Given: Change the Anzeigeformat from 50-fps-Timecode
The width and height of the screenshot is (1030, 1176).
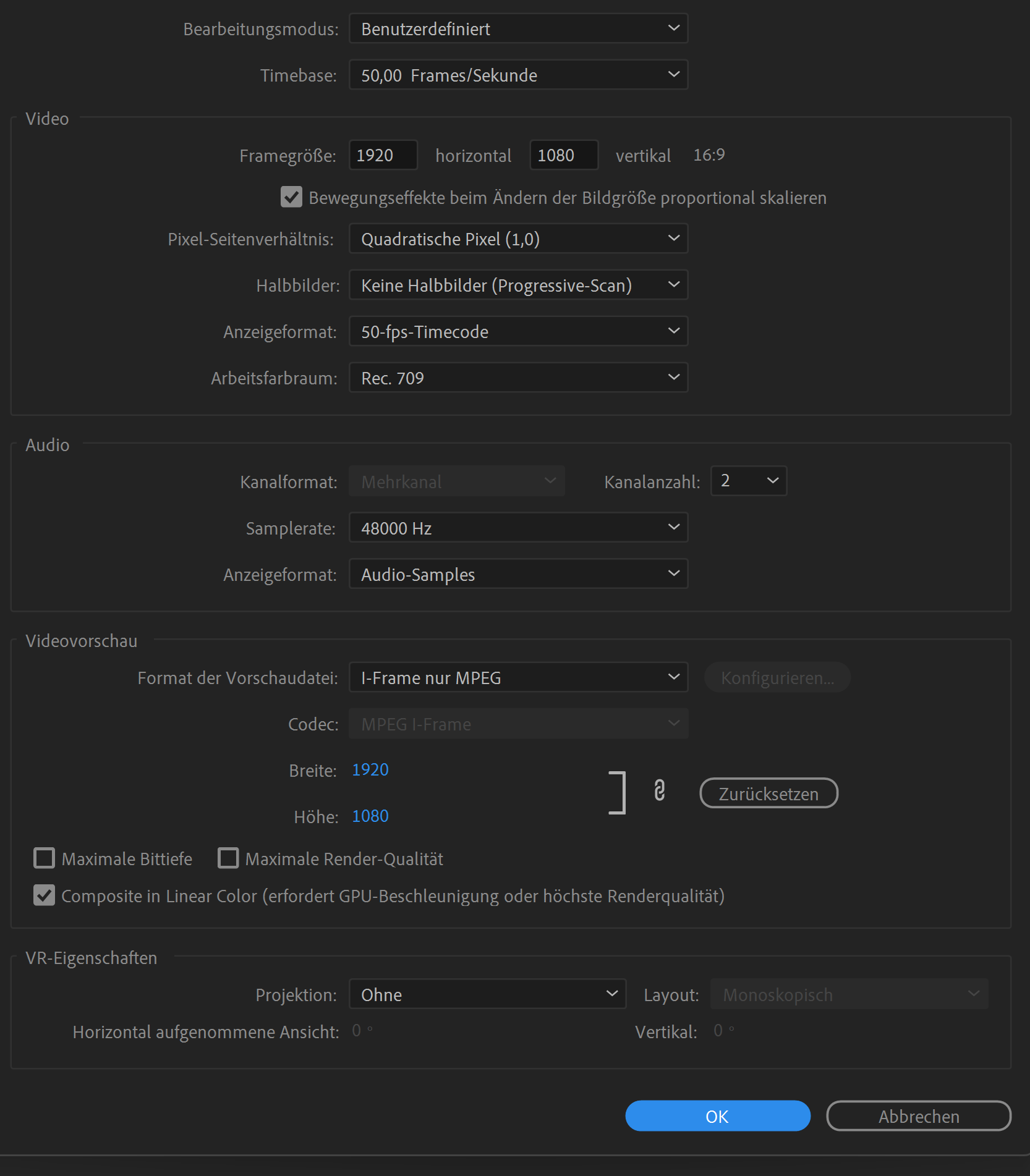Looking at the screenshot, I should point(518,331).
